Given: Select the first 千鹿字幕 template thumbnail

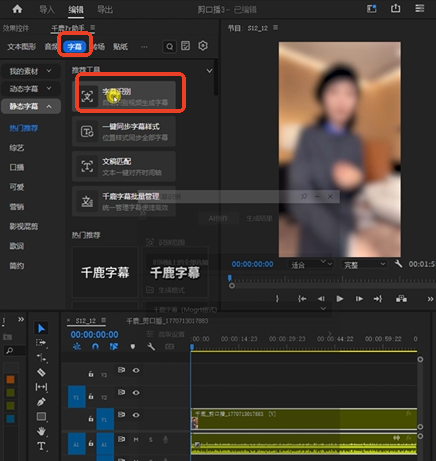Looking at the screenshot, I should [x=105, y=272].
